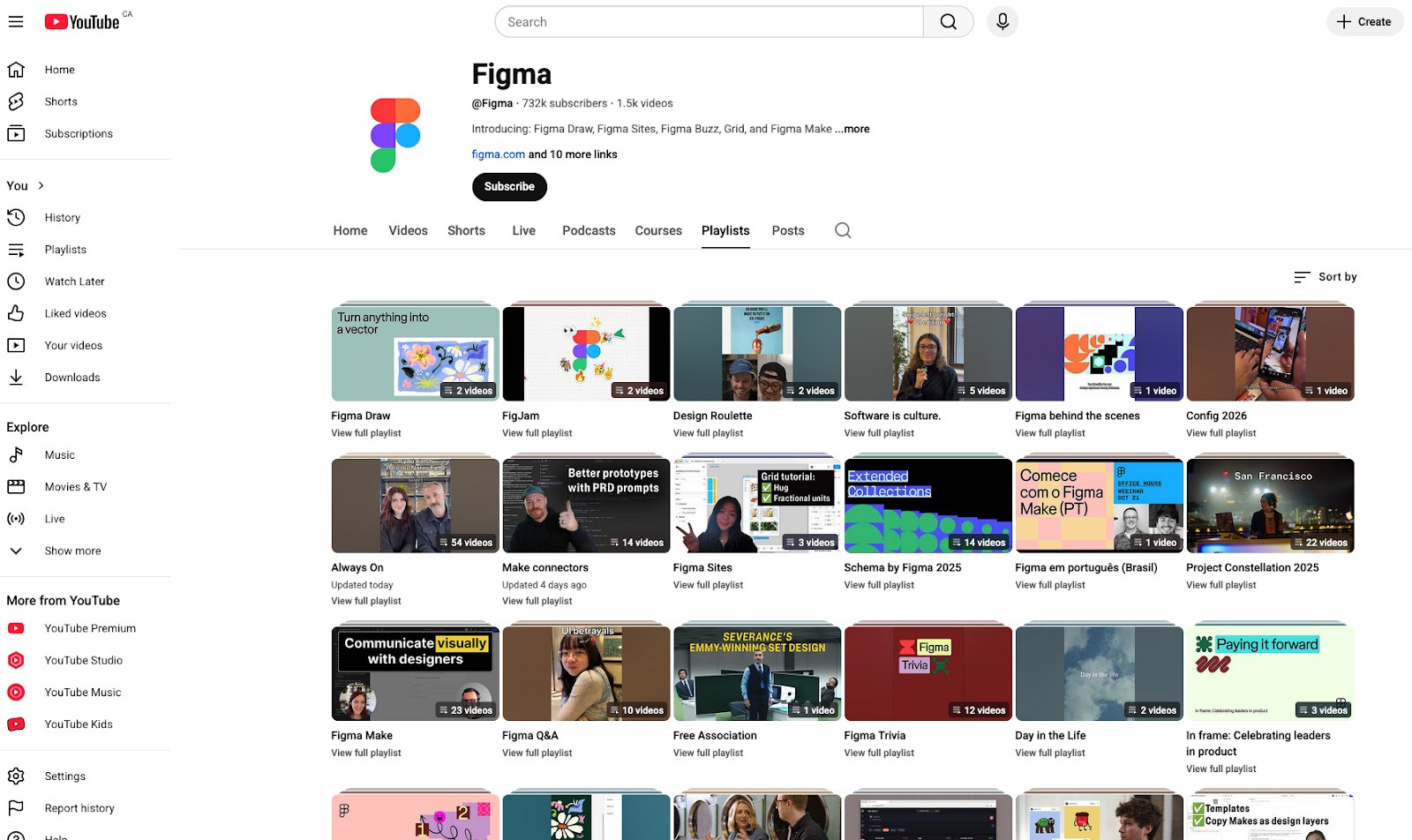
Task: Click Figma behind the scenes title
Action: point(1078,416)
